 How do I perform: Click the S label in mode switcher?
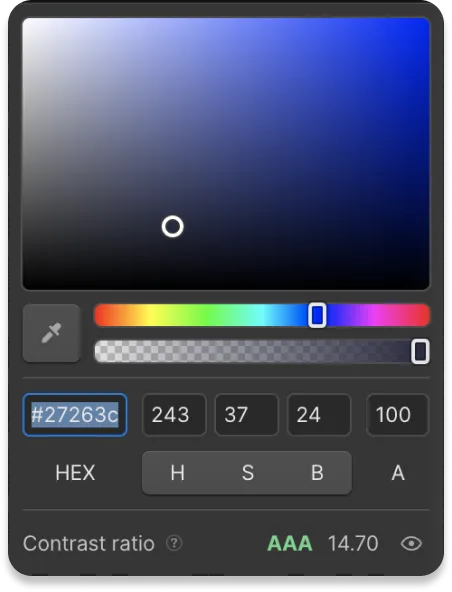(x=247, y=473)
